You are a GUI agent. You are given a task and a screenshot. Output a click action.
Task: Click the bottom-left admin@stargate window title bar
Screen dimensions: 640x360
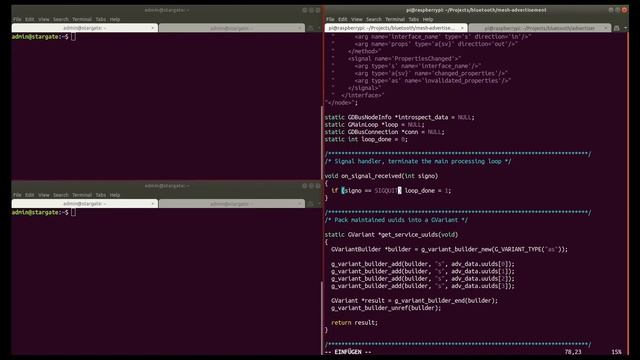[167, 186]
